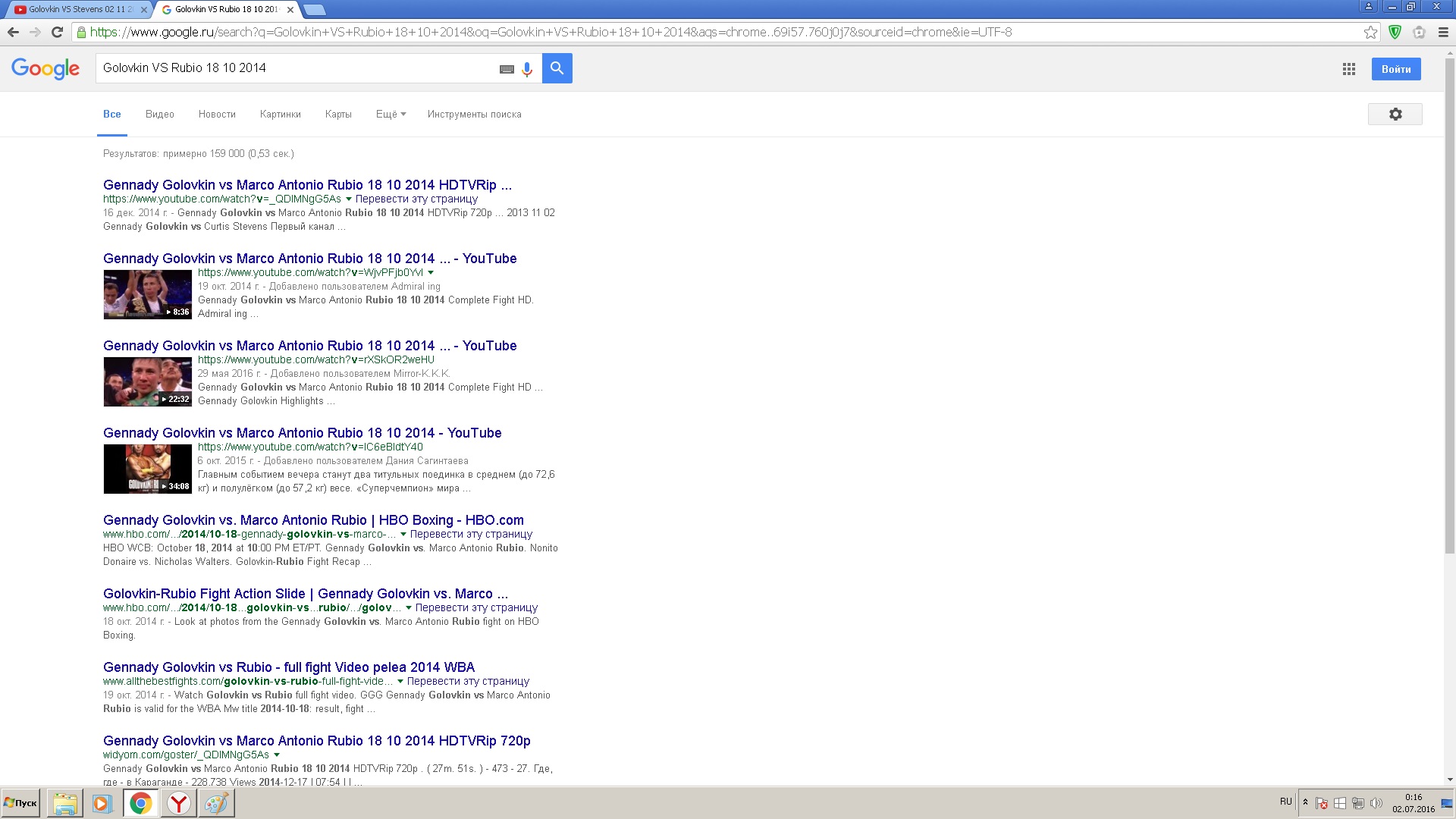Switch to the Видео search tab
This screenshot has width=1456, height=819.
(160, 115)
